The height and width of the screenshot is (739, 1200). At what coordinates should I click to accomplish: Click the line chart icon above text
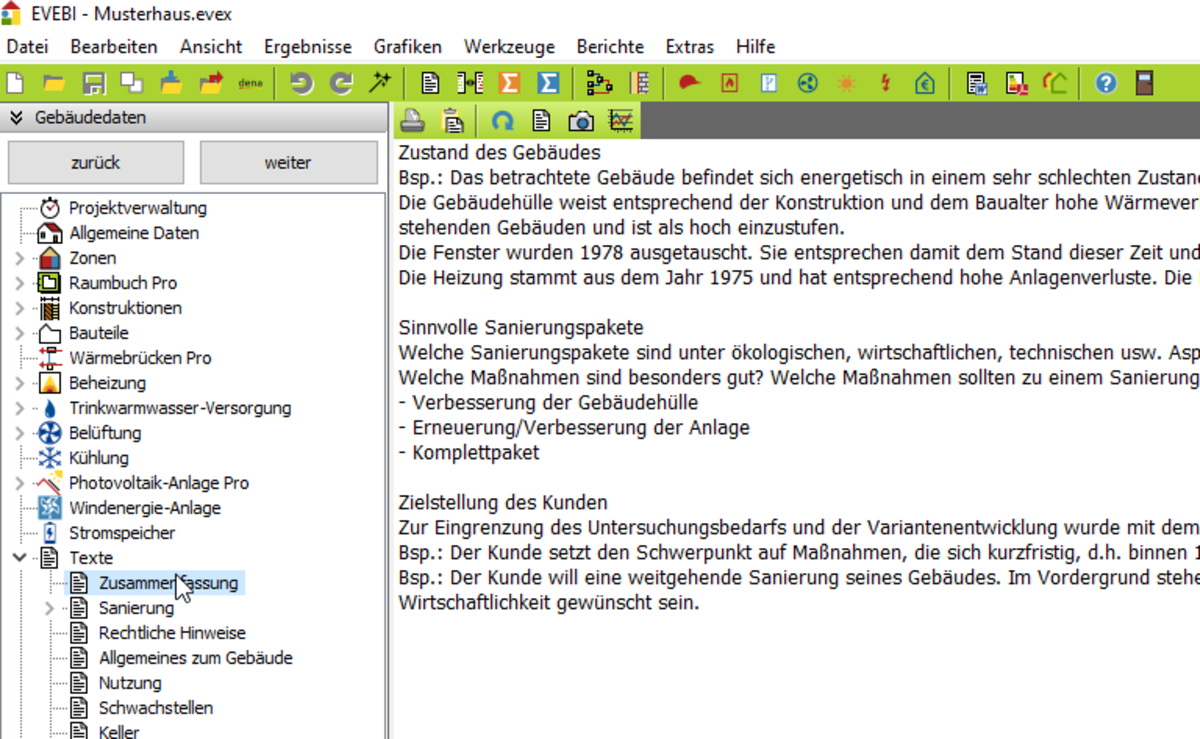(x=621, y=121)
